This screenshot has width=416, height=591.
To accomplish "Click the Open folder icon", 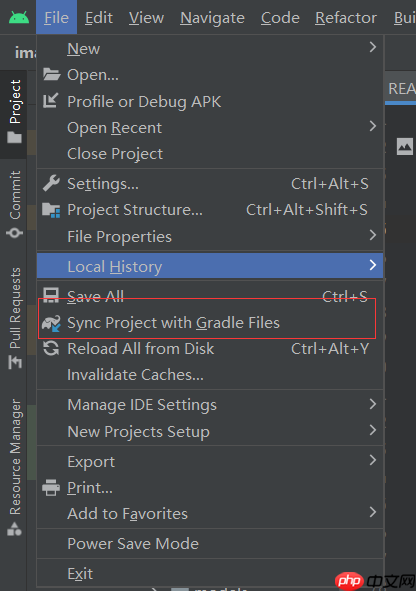I will coord(51,75).
